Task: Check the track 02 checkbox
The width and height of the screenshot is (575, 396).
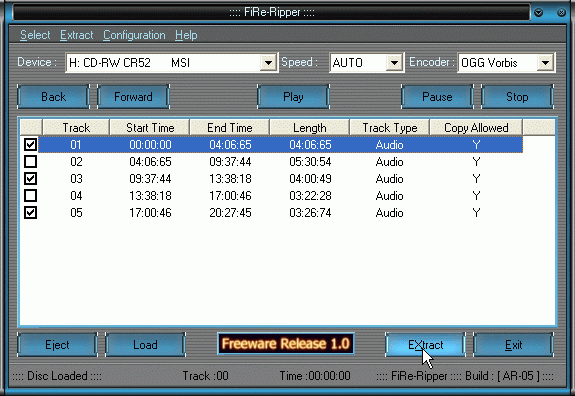Action: click(30, 162)
